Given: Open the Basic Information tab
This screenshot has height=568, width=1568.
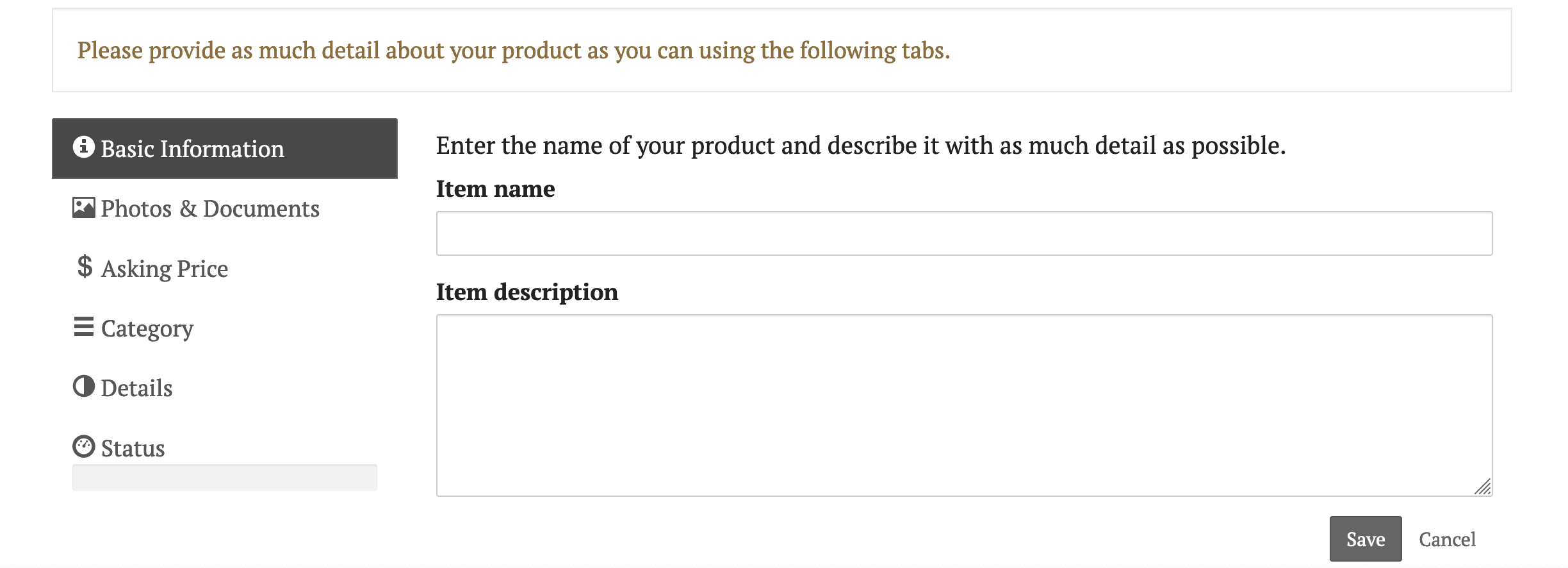Looking at the screenshot, I should [x=225, y=148].
